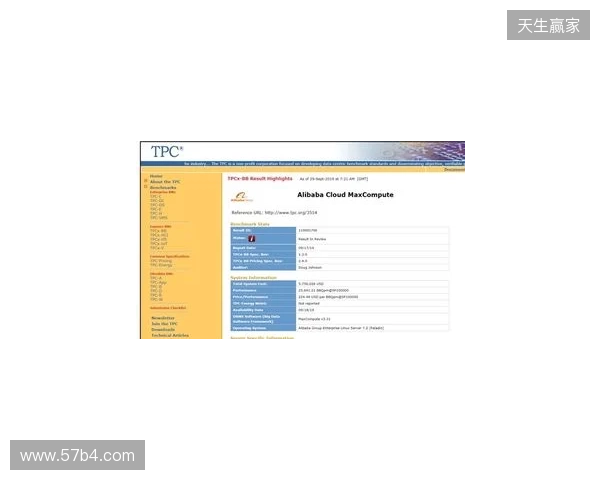Click the Alibaba Cloud logo image
The width and height of the screenshot is (600, 480).
coord(242,197)
